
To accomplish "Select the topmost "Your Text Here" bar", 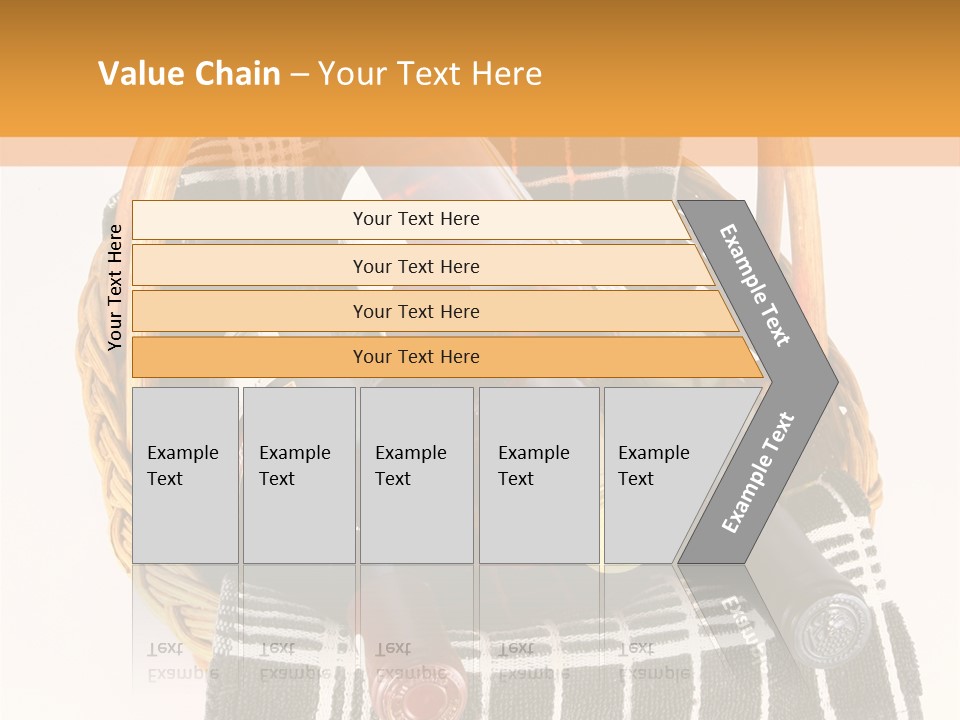I will [415, 219].
